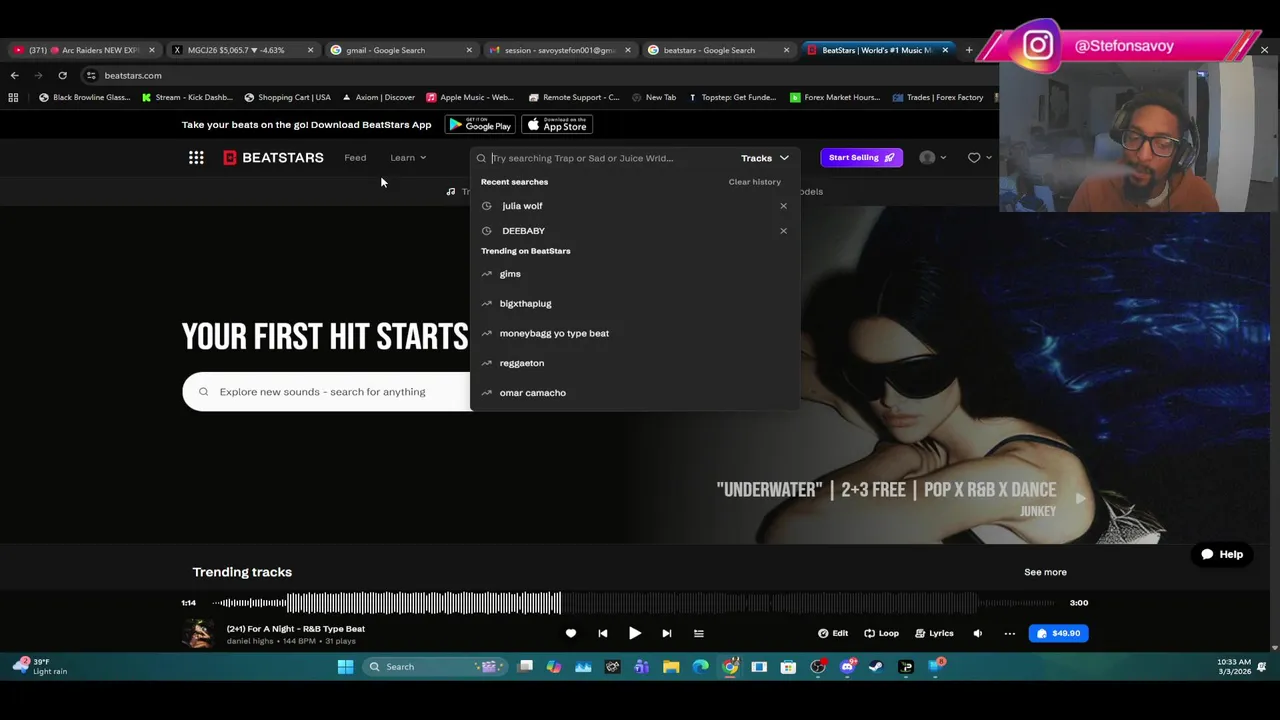Show Lyrics for the playing track
The width and height of the screenshot is (1280, 720).
[x=934, y=633]
